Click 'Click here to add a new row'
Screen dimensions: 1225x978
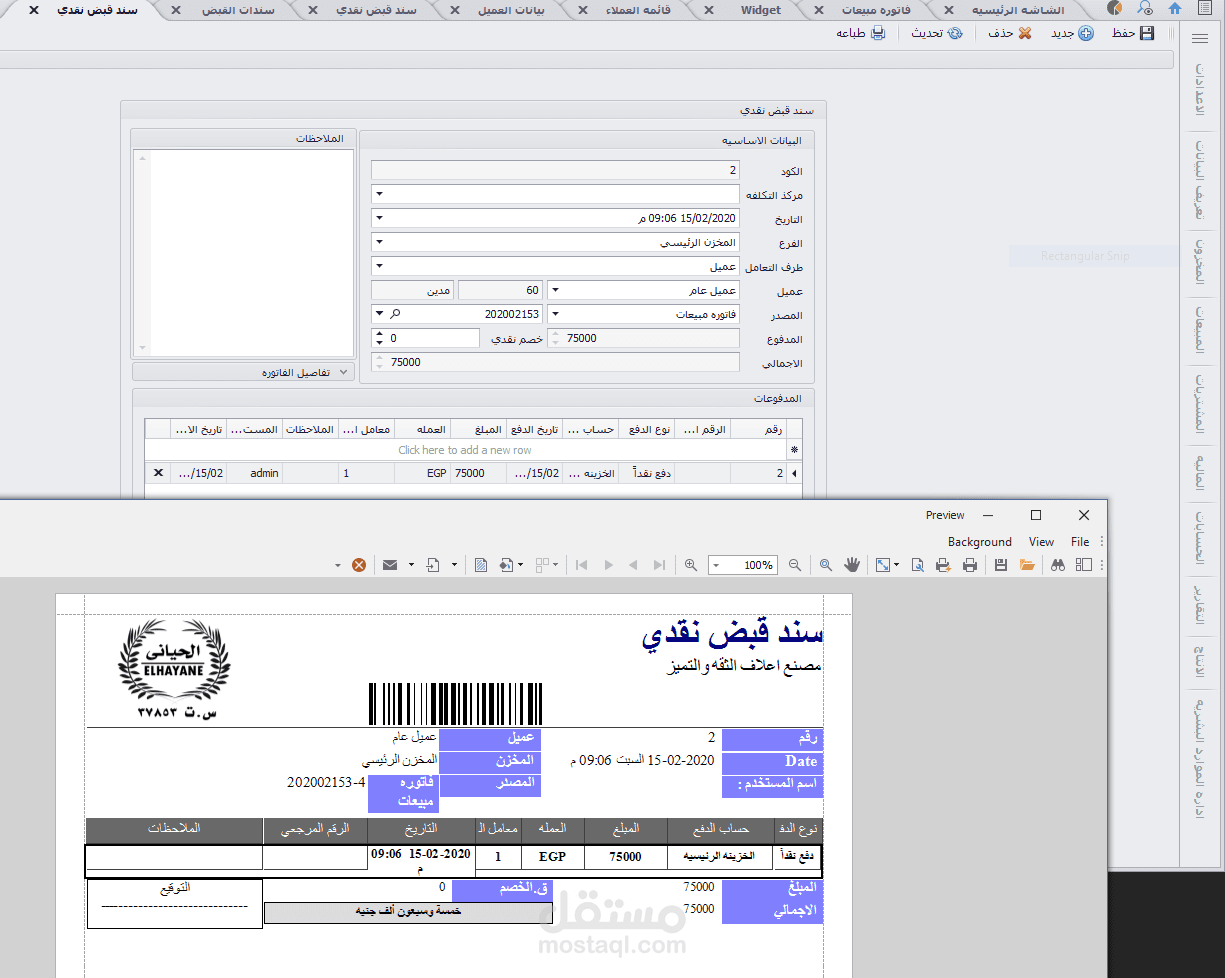[465, 450]
